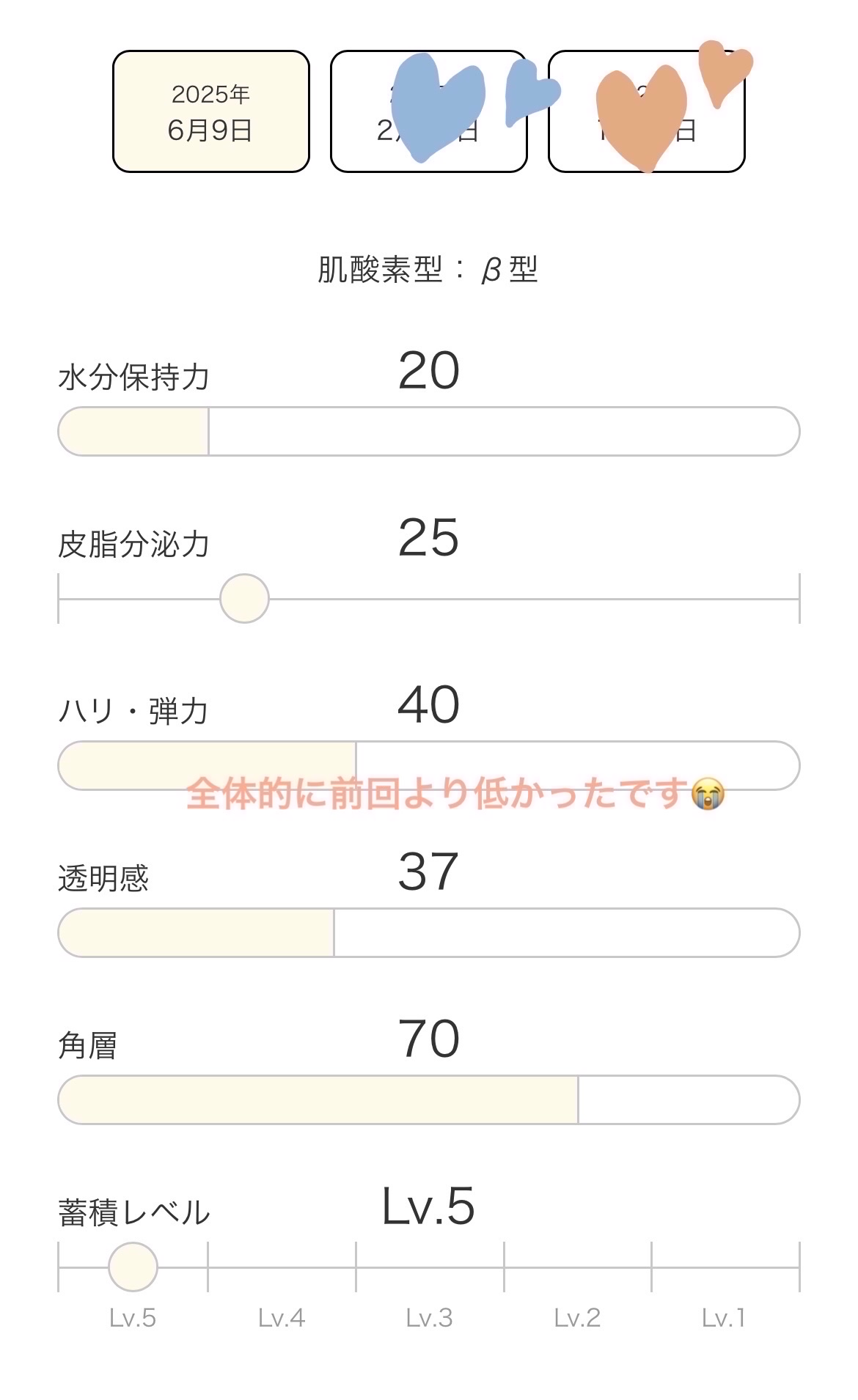Select the 2025年6月9日 date tab
Screen dimensions: 858x1400
point(211,111)
